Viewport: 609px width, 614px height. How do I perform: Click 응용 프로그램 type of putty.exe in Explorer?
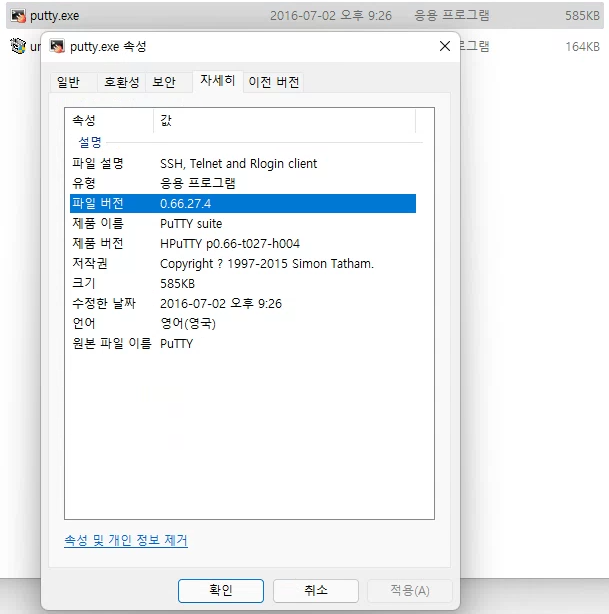coord(452,16)
